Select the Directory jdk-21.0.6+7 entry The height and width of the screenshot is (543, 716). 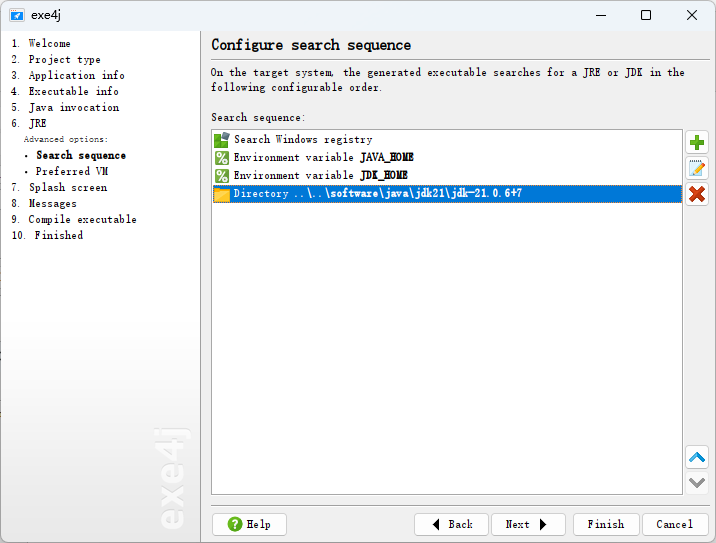(447, 194)
